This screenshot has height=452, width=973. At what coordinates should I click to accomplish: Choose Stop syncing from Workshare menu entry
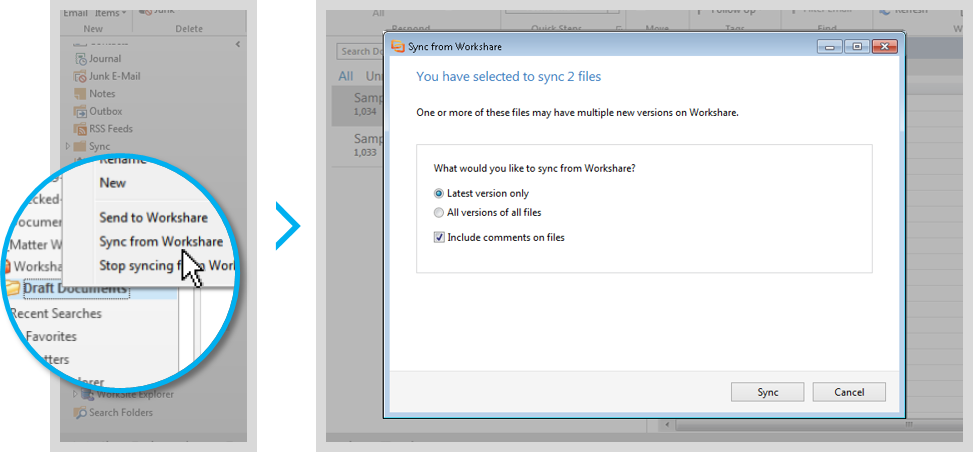tap(168, 266)
